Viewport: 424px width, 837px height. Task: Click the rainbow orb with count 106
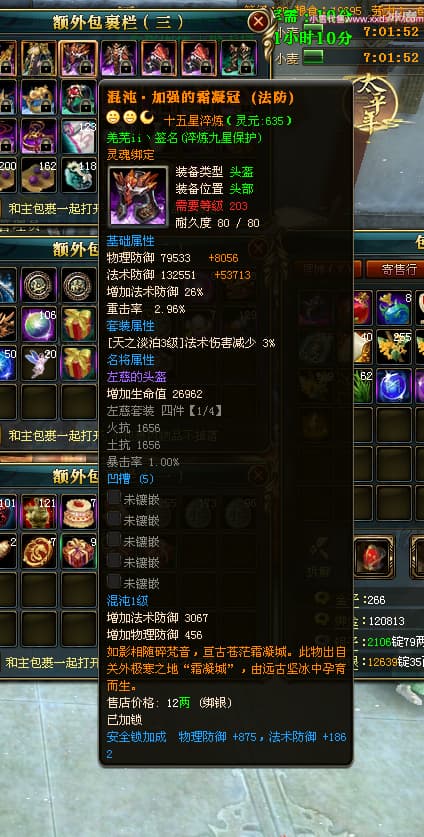[38, 324]
